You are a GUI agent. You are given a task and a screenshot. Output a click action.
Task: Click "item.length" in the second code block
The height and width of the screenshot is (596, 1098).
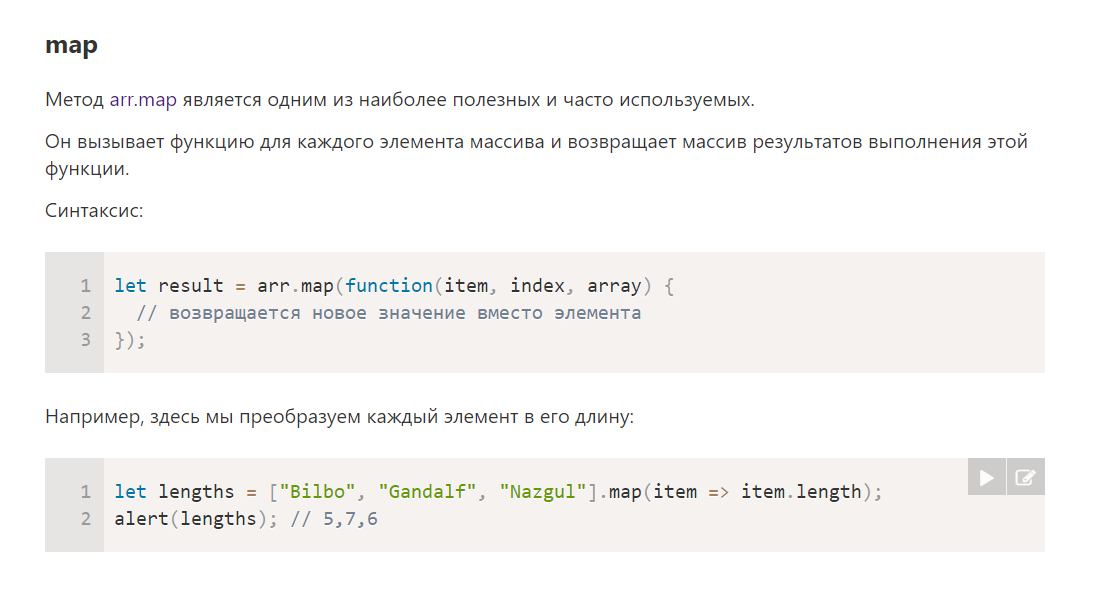click(801, 492)
